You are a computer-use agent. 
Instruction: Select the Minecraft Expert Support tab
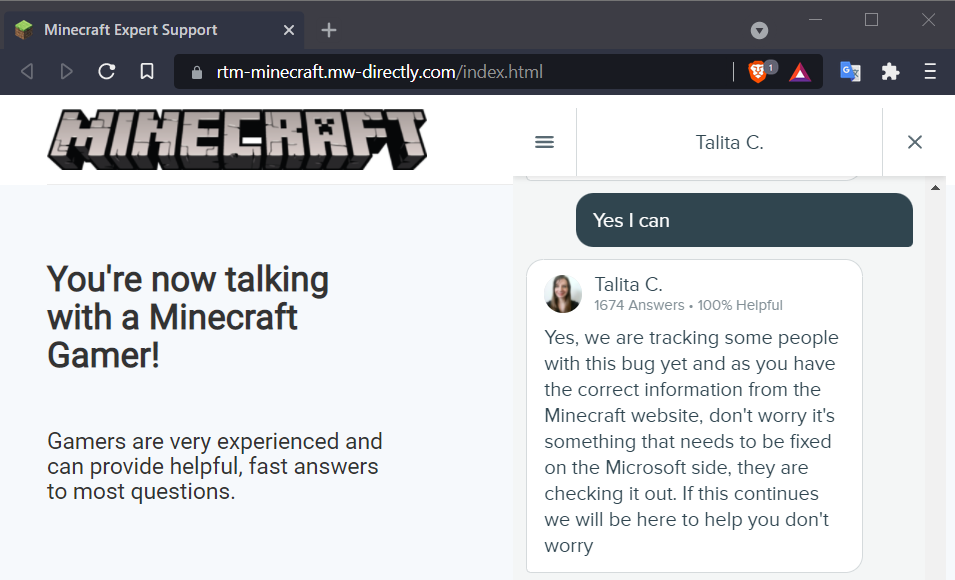pos(153,30)
